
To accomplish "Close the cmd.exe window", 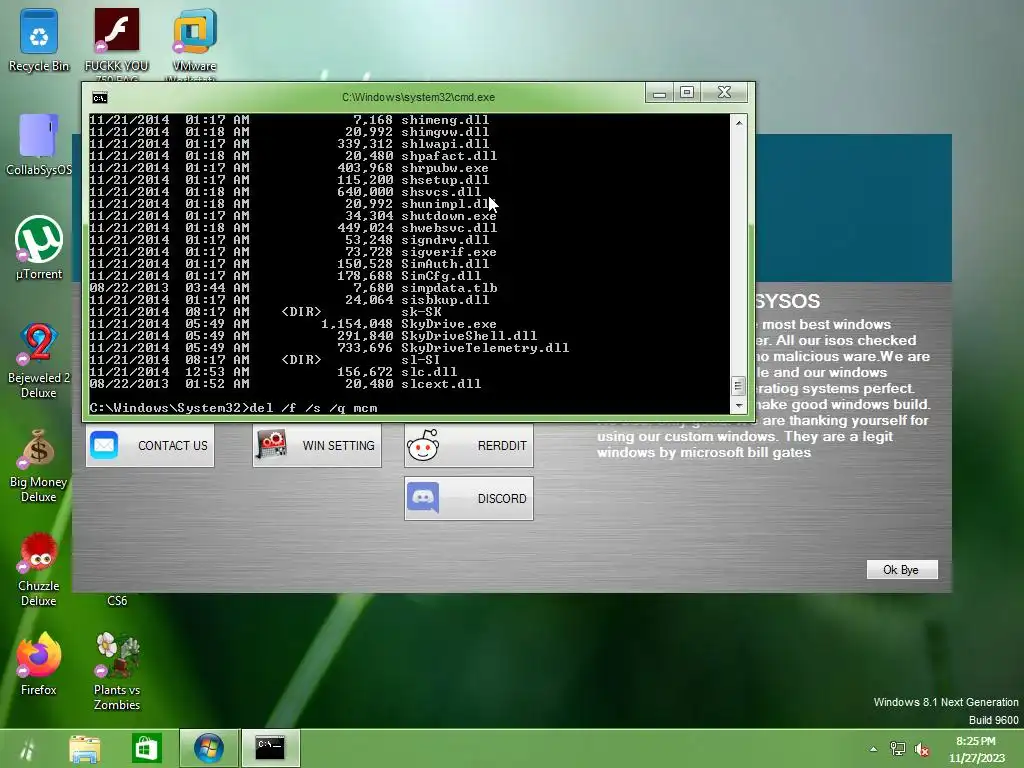I will tap(724, 93).
